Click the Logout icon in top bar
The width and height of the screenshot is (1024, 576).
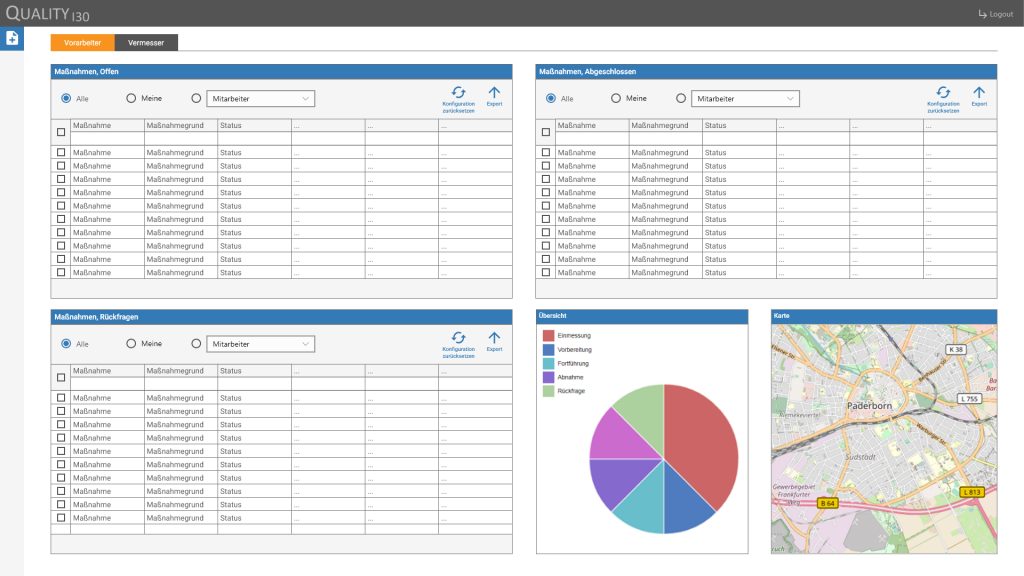click(x=982, y=14)
